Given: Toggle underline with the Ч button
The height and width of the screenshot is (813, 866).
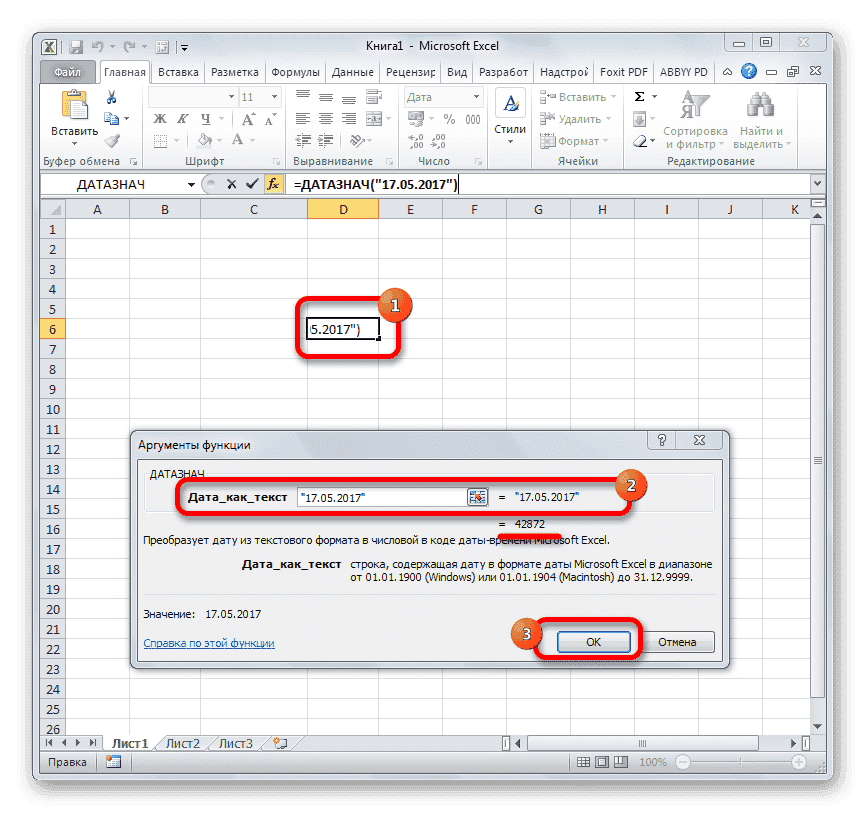Looking at the screenshot, I should (207, 116).
